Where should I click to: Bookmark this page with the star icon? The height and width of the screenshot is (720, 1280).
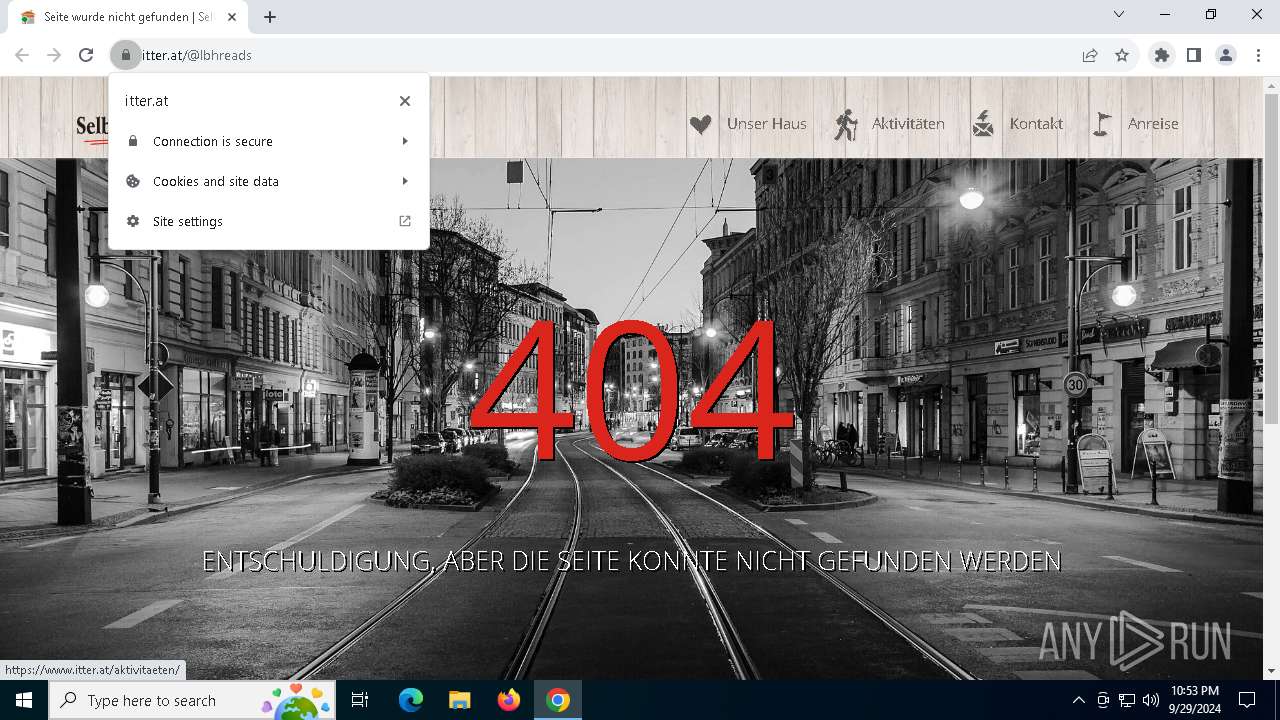[x=1122, y=55]
